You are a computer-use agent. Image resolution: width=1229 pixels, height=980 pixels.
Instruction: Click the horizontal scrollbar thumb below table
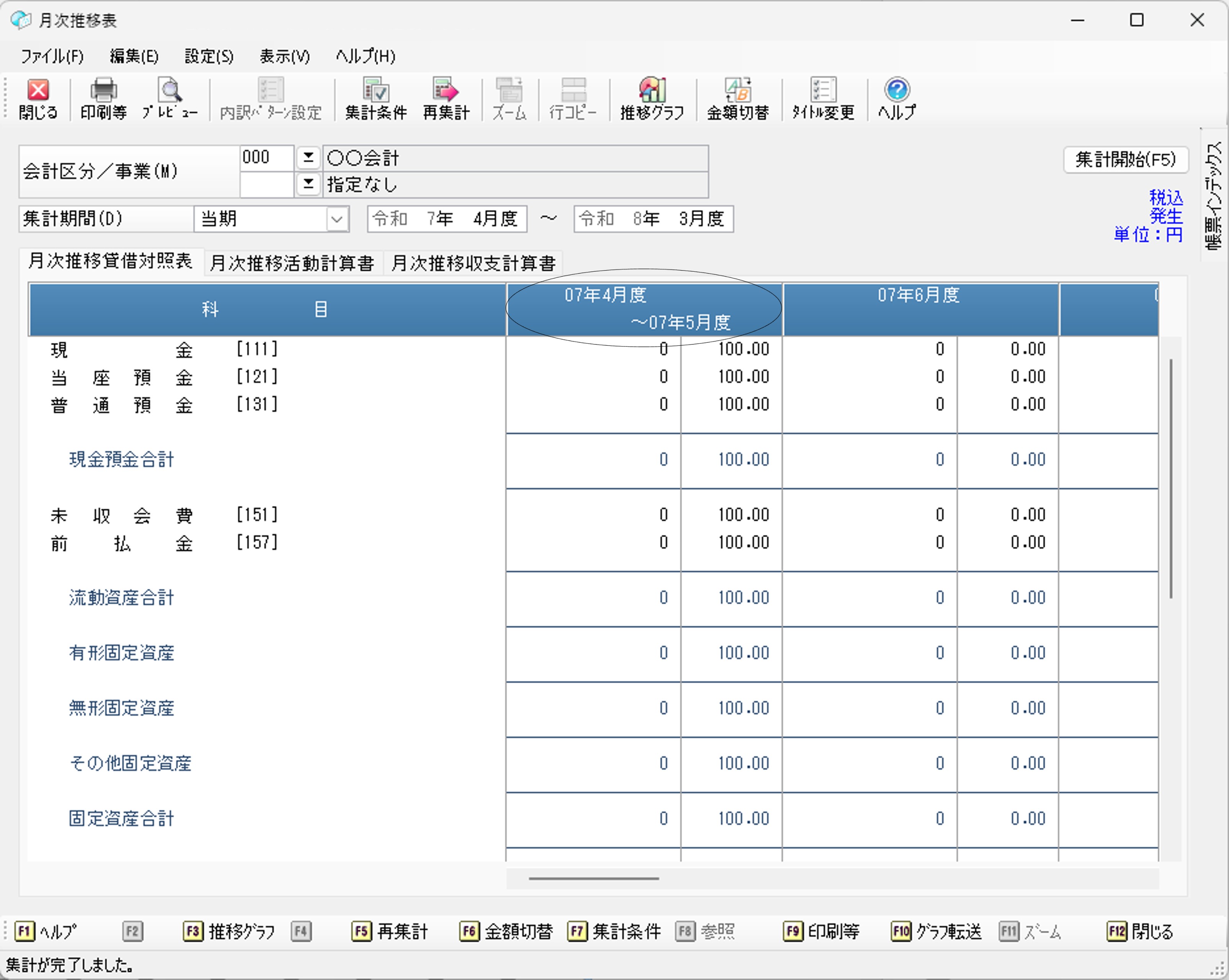593,879
